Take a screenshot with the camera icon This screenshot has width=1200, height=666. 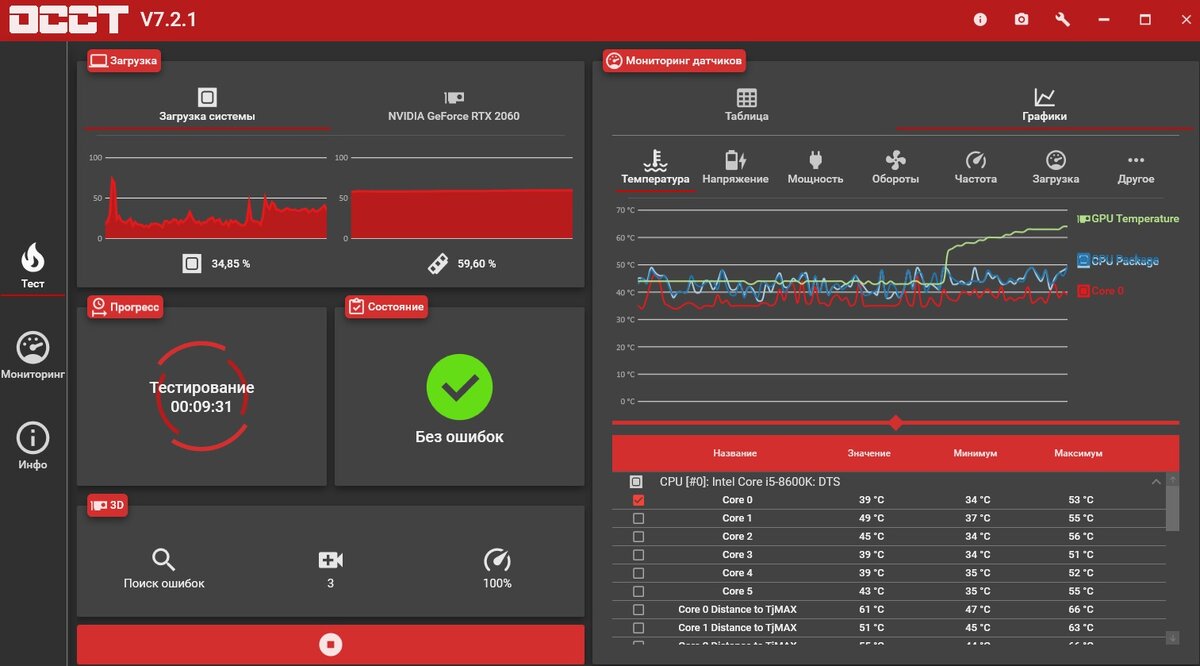coord(1021,20)
